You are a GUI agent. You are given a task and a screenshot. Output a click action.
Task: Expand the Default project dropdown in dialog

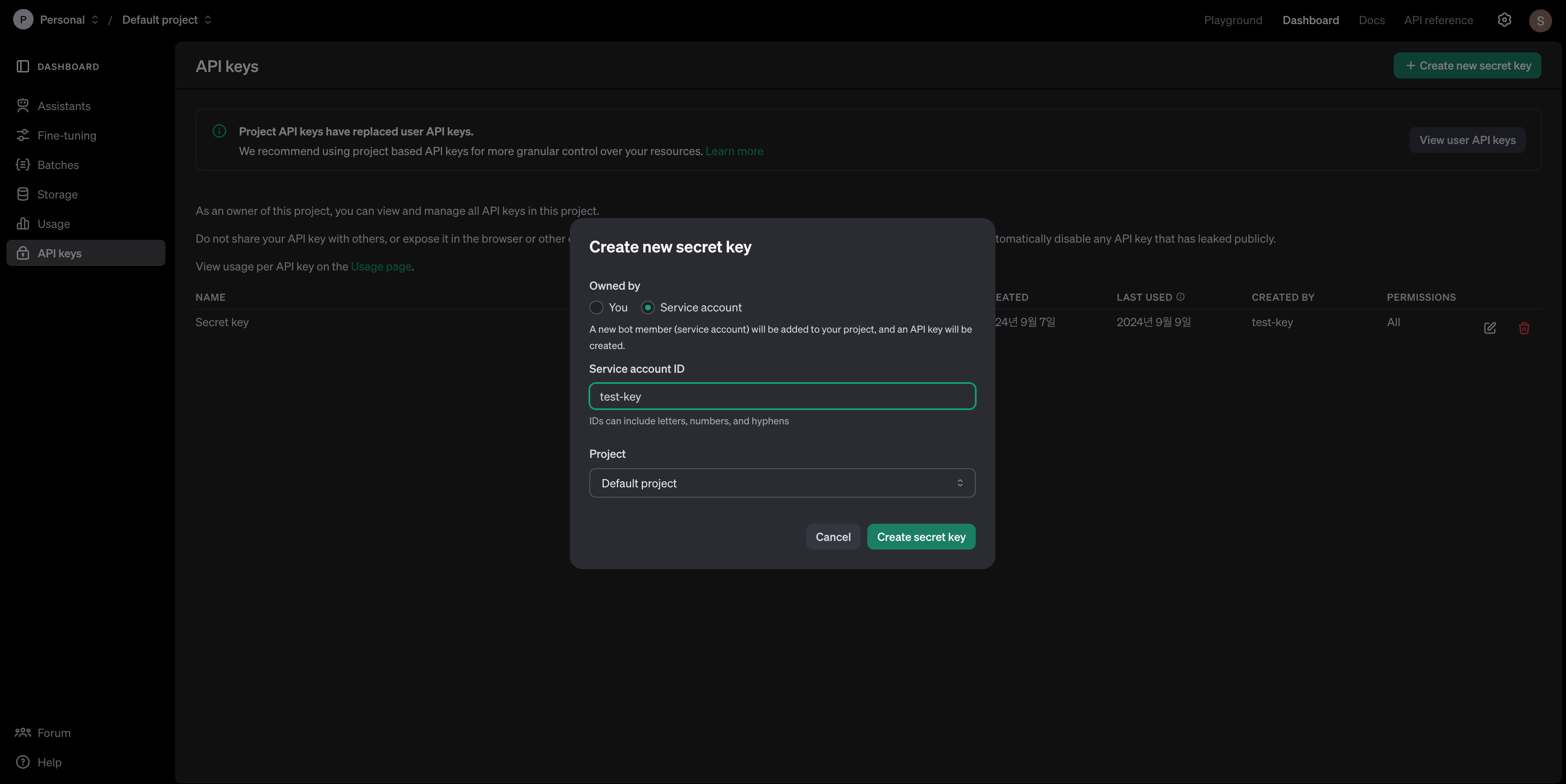tap(782, 482)
